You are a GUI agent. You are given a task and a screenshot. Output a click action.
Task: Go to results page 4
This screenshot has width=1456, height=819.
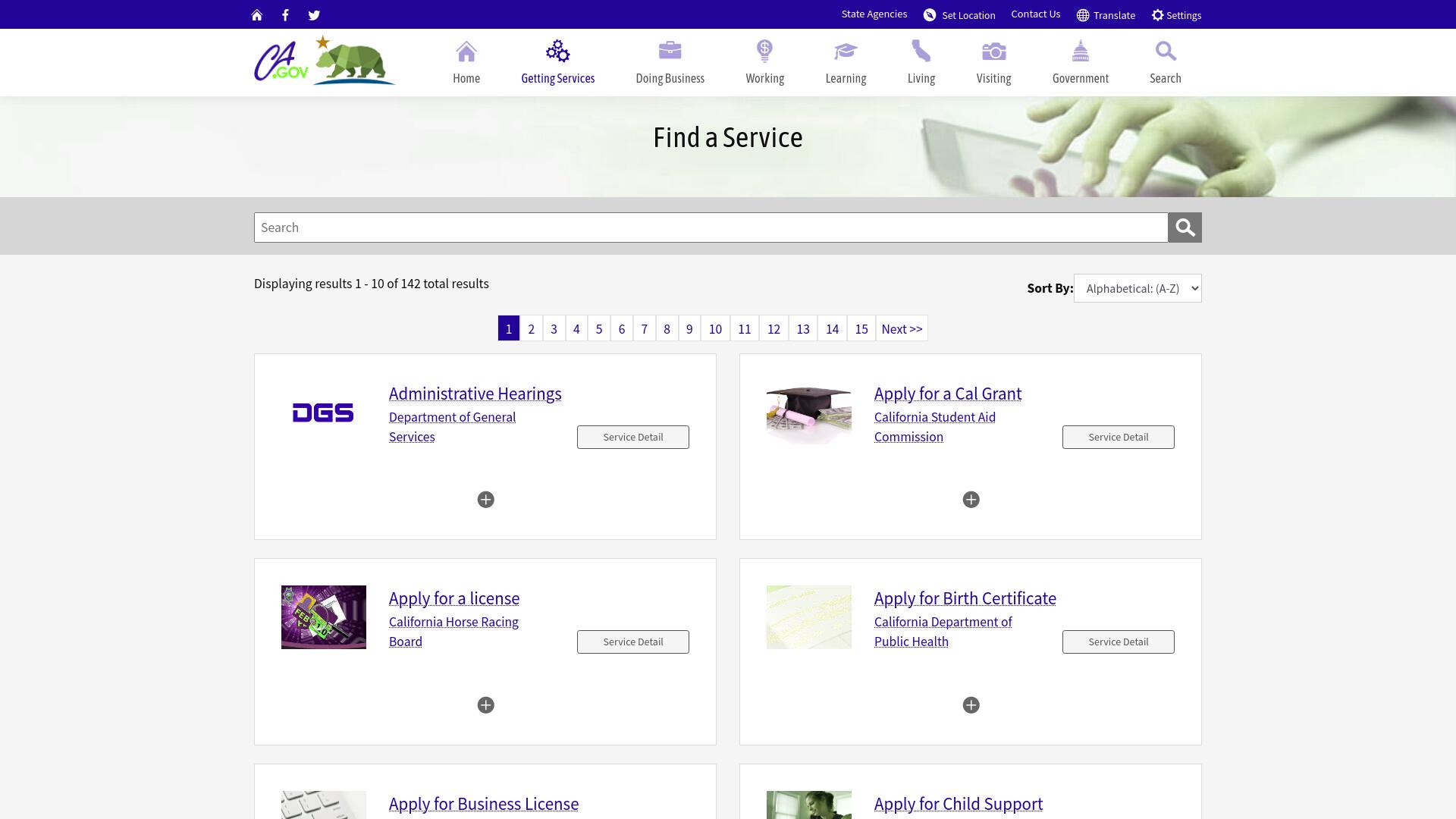coord(576,328)
